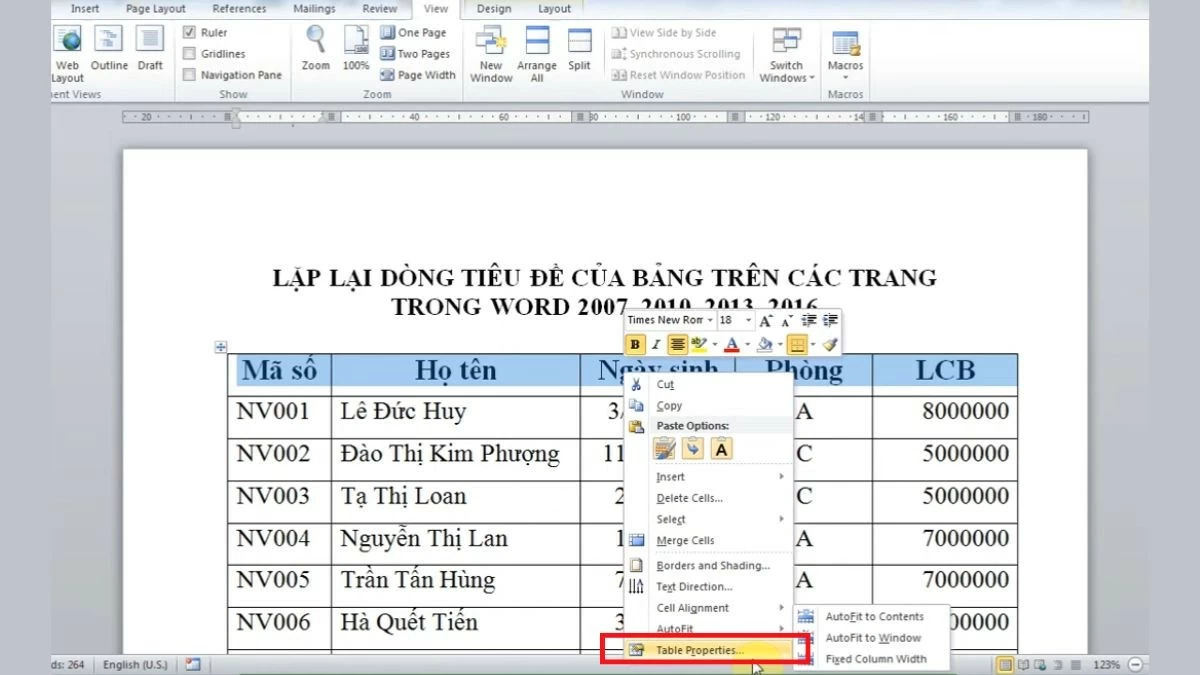Switch to Full Screen Reading view in status bar

[x=1022, y=663]
